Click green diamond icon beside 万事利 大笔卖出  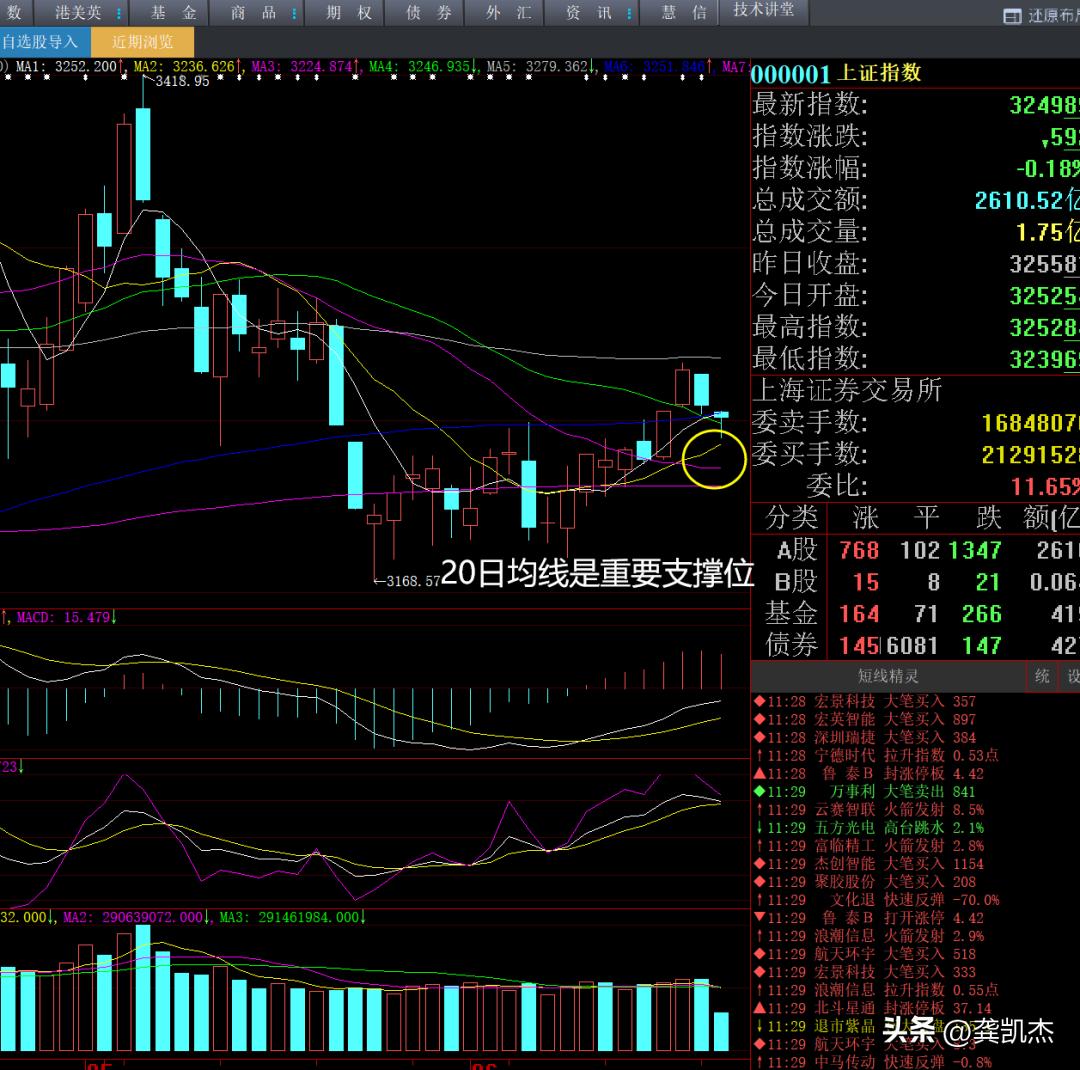point(758,792)
